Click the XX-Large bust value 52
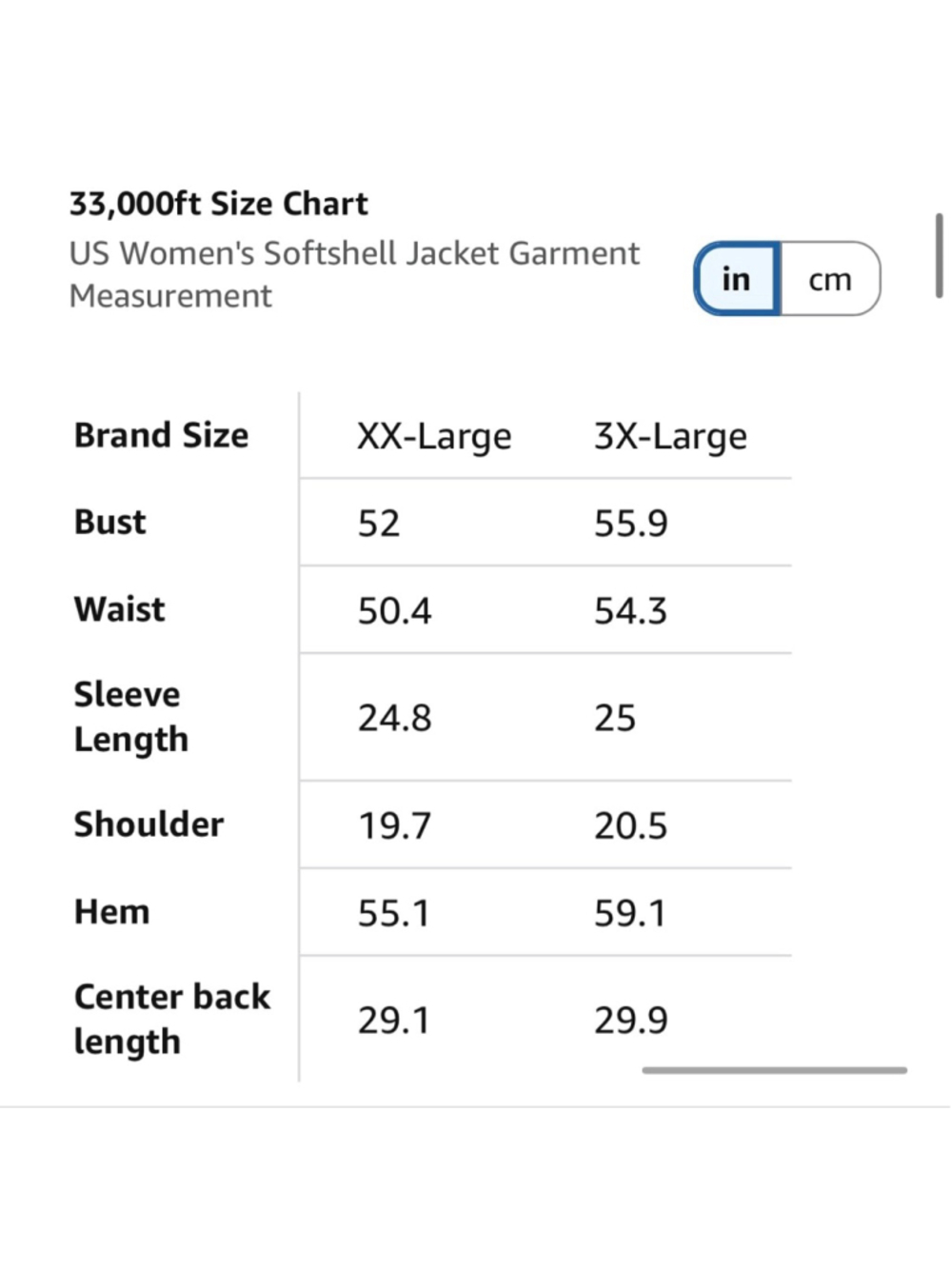 [379, 524]
